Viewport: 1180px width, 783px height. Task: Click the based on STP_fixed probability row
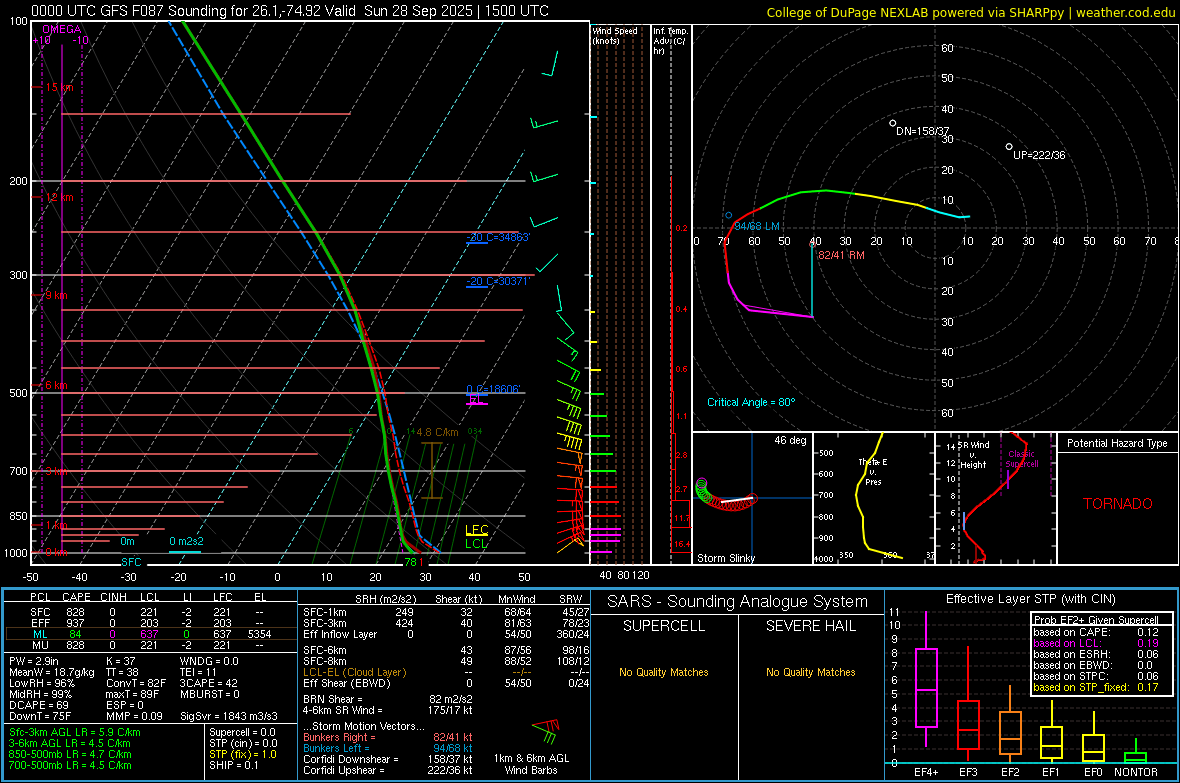(x=1096, y=687)
